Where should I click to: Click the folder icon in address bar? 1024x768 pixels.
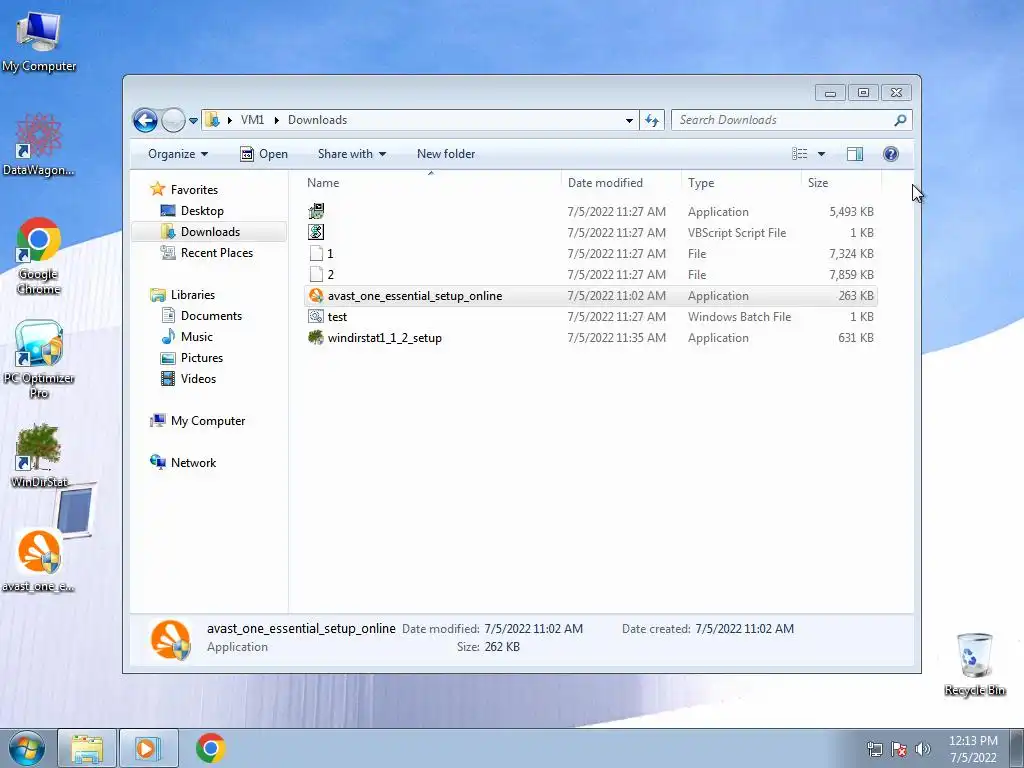[212, 120]
